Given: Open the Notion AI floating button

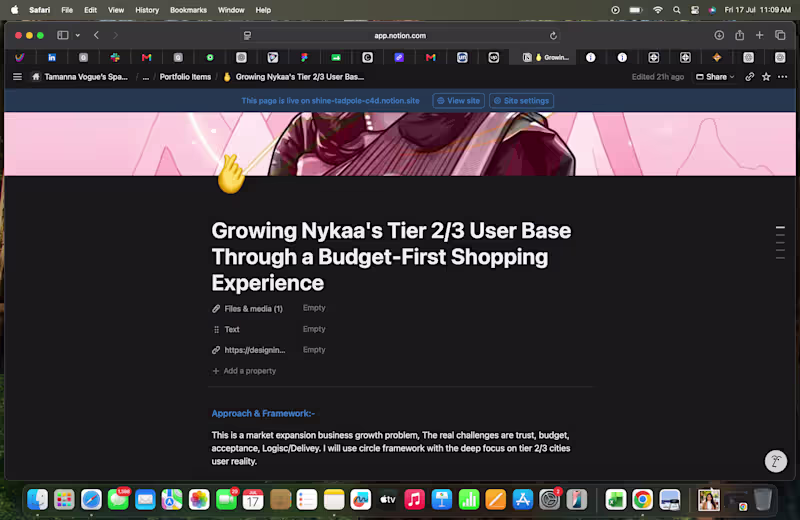Looking at the screenshot, I should pos(776,461).
